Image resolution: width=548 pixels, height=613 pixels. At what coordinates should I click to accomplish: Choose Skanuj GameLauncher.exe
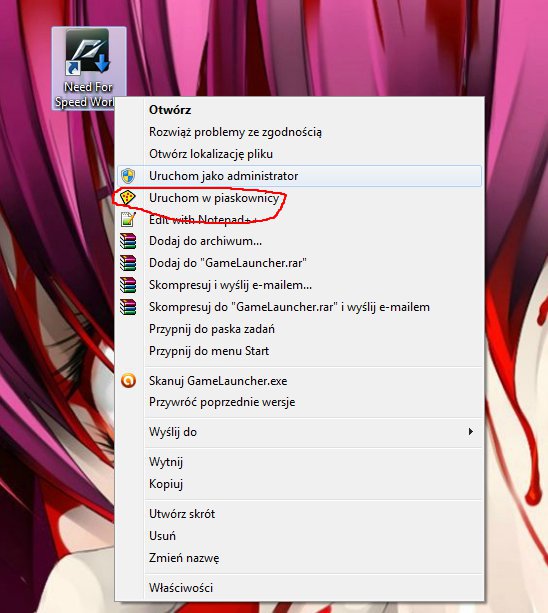[x=299, y=380]
